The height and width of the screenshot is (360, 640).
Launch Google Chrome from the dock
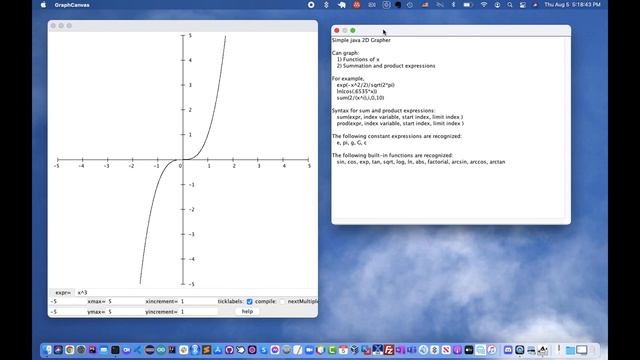click(x=70, y=350)
